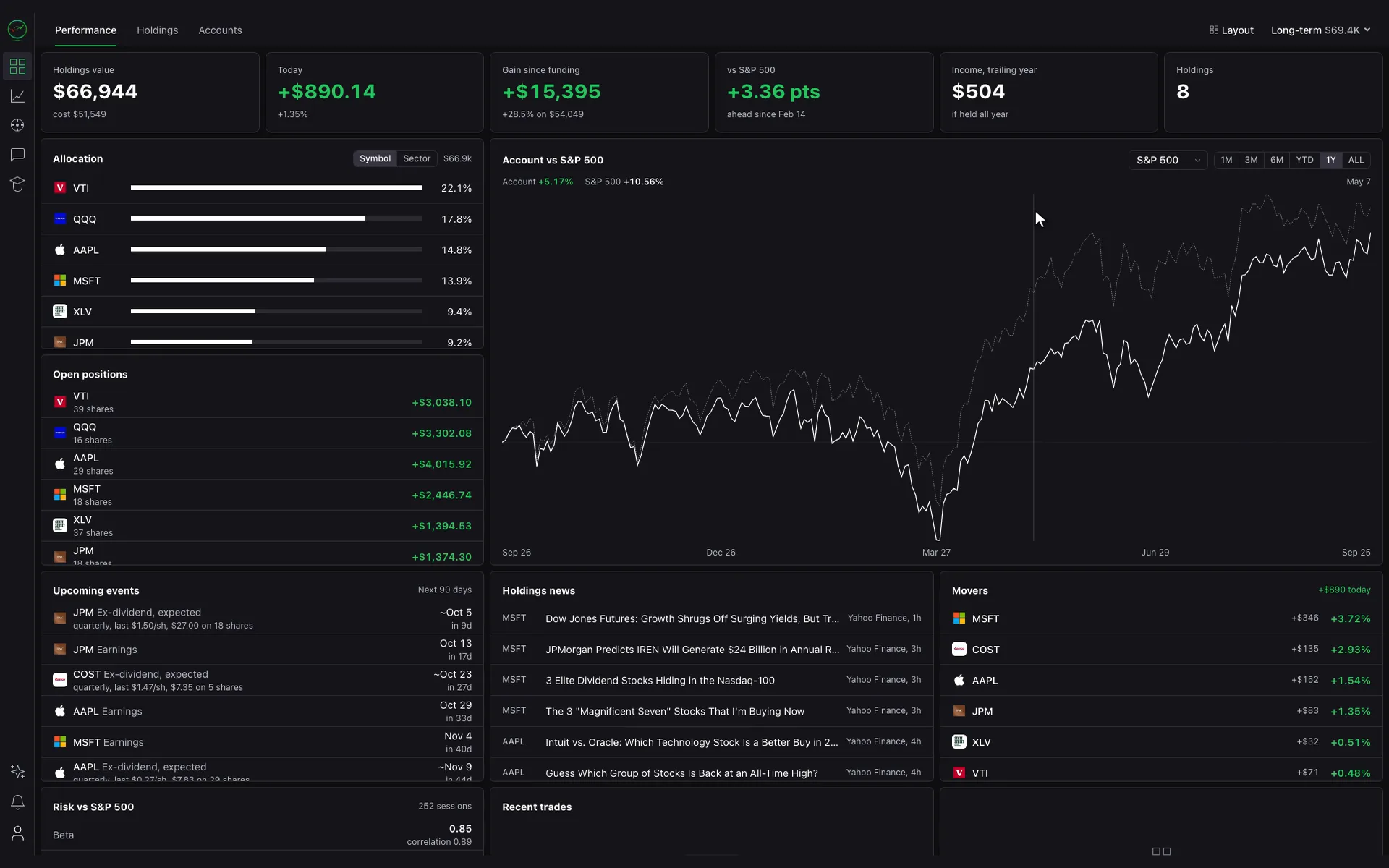The width and height of the screenshot is (1389, 868).
Task: Open the line chart sidebar icon
Action: [17, 96]
